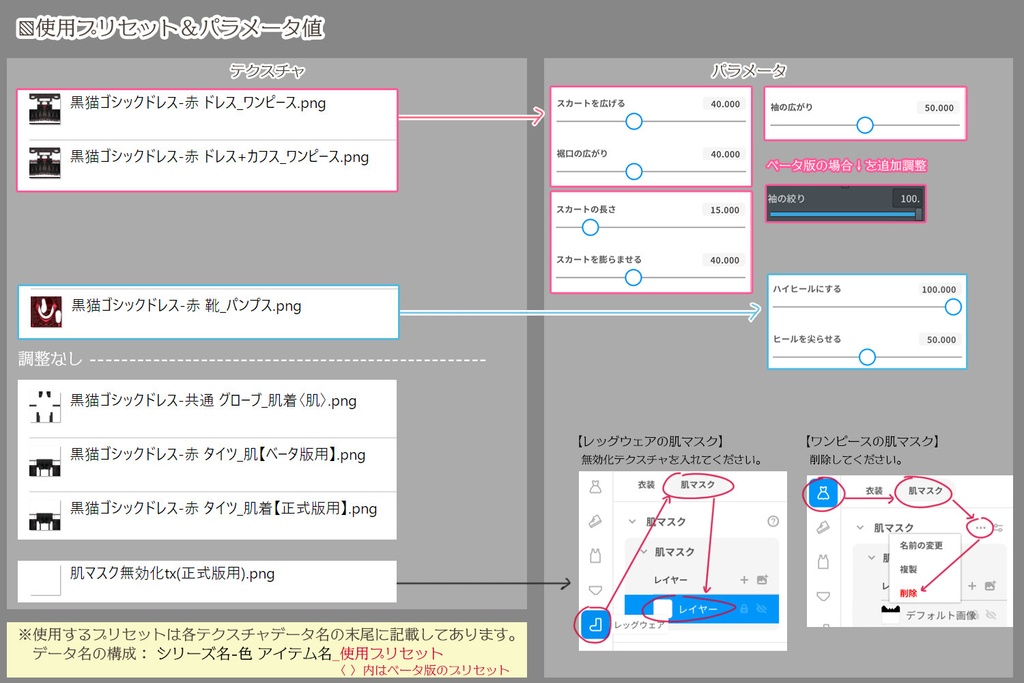Select the shoes category icon

click(596, 521)
